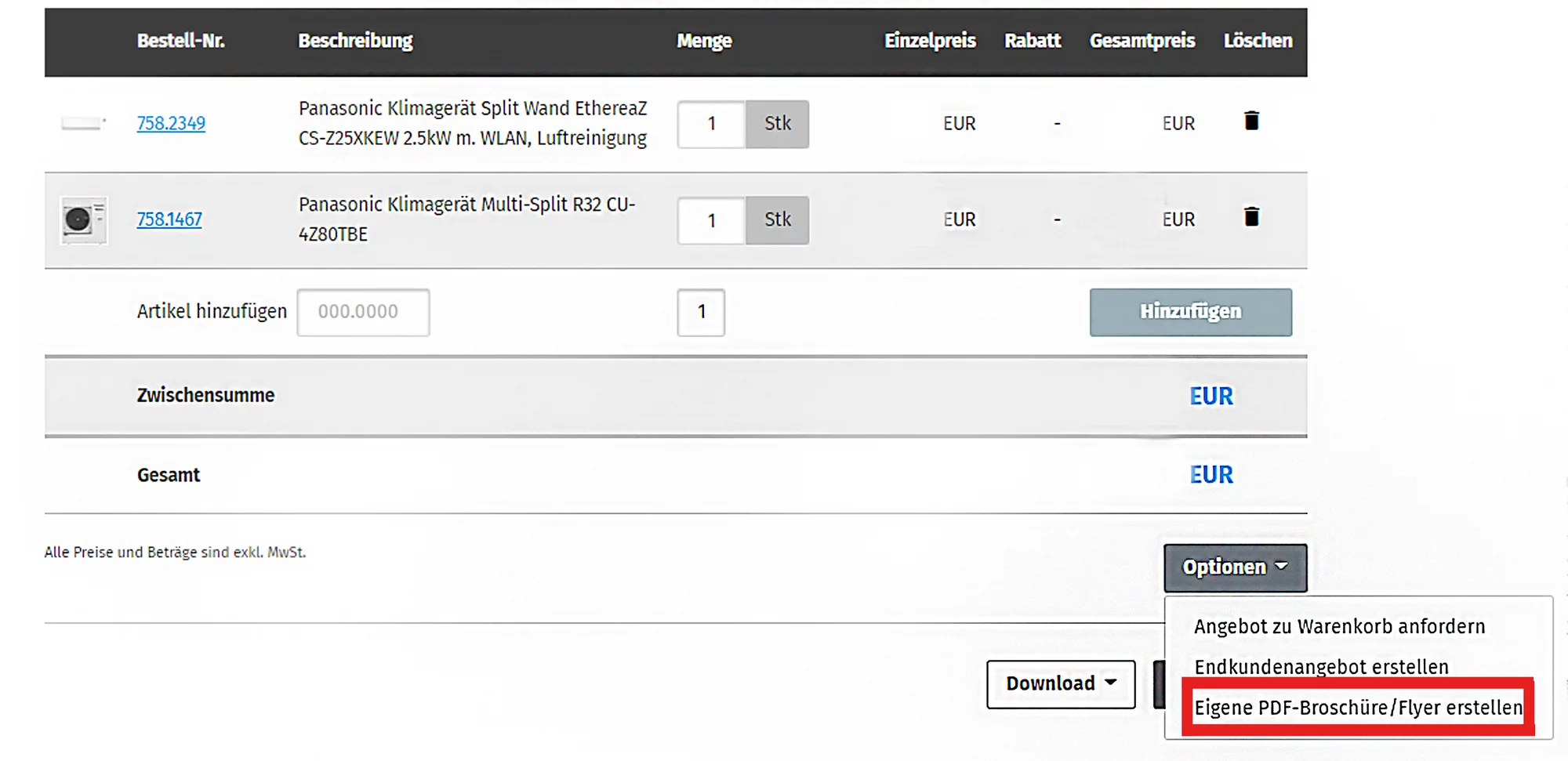This screenshot has width=1568, height=761.
Task: Choose Endkundenangebot erstellen option
Action: pyautogui.click(x=1321, y=667)
